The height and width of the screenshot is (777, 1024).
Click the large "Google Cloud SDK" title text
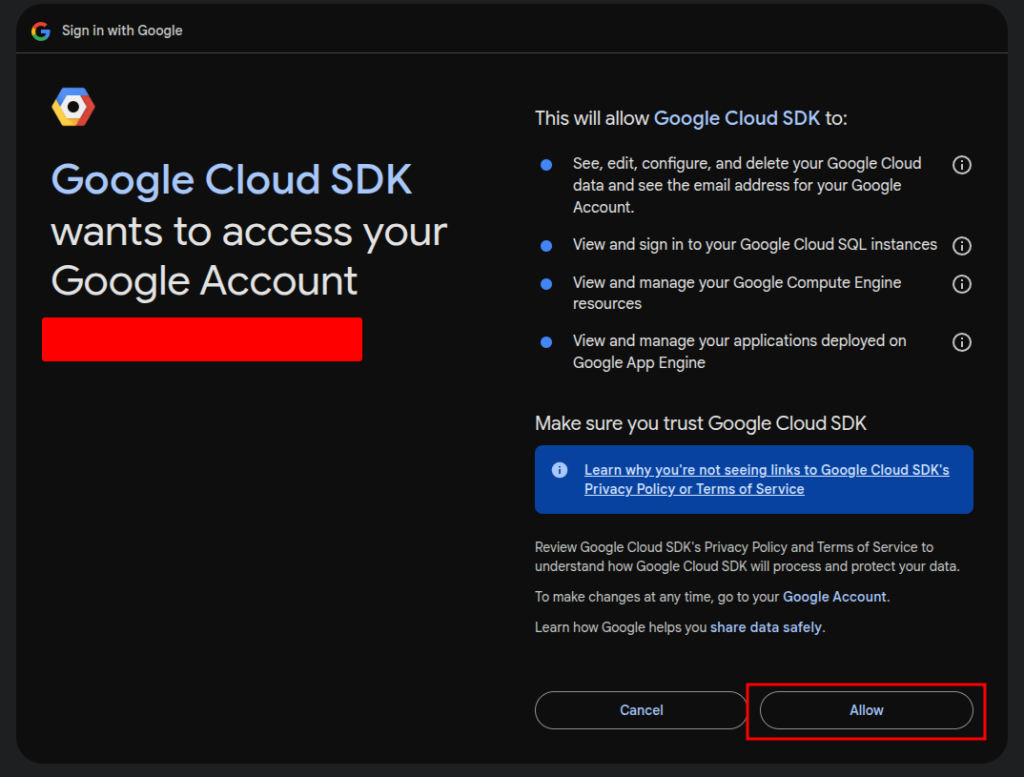point(231,180)
